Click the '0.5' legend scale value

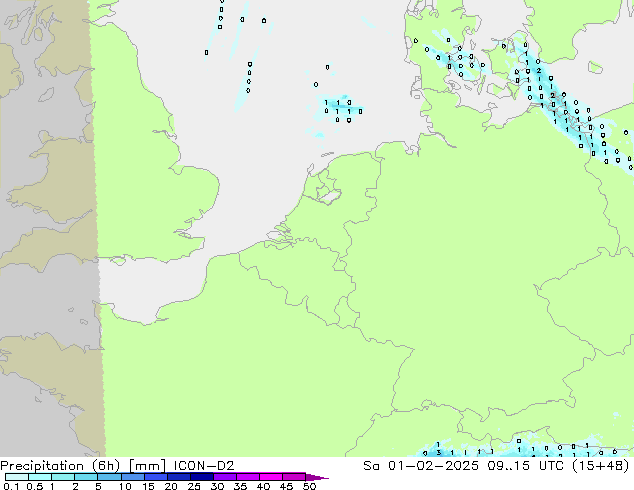point(35,486)
